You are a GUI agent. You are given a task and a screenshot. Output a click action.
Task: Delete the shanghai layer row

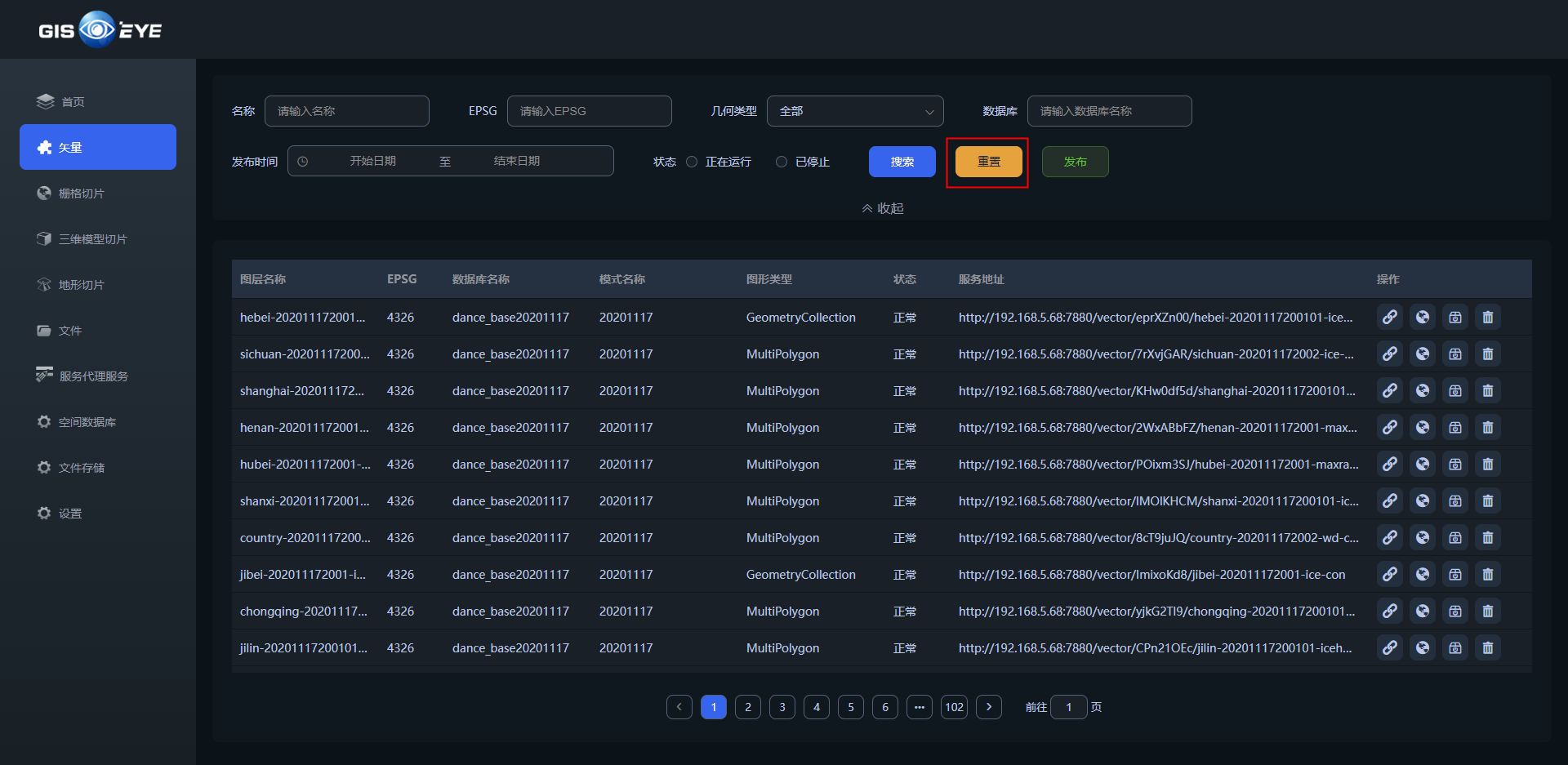[x=1487, y=390]
